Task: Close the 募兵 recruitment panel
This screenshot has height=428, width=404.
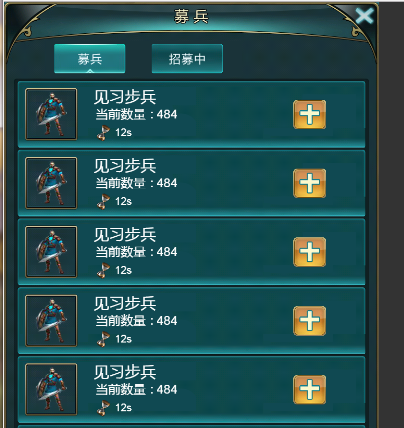Action: [x=364, y=16]
